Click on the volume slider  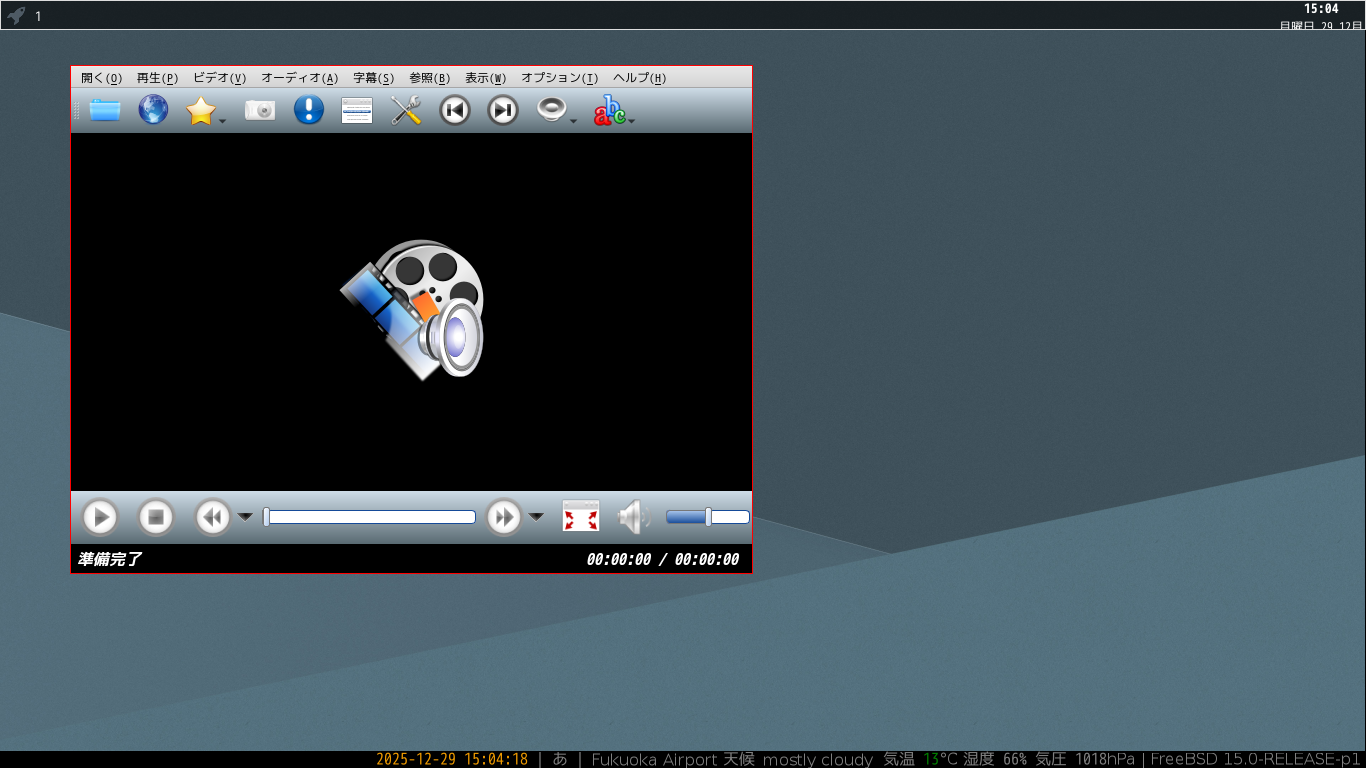point(708,517)
